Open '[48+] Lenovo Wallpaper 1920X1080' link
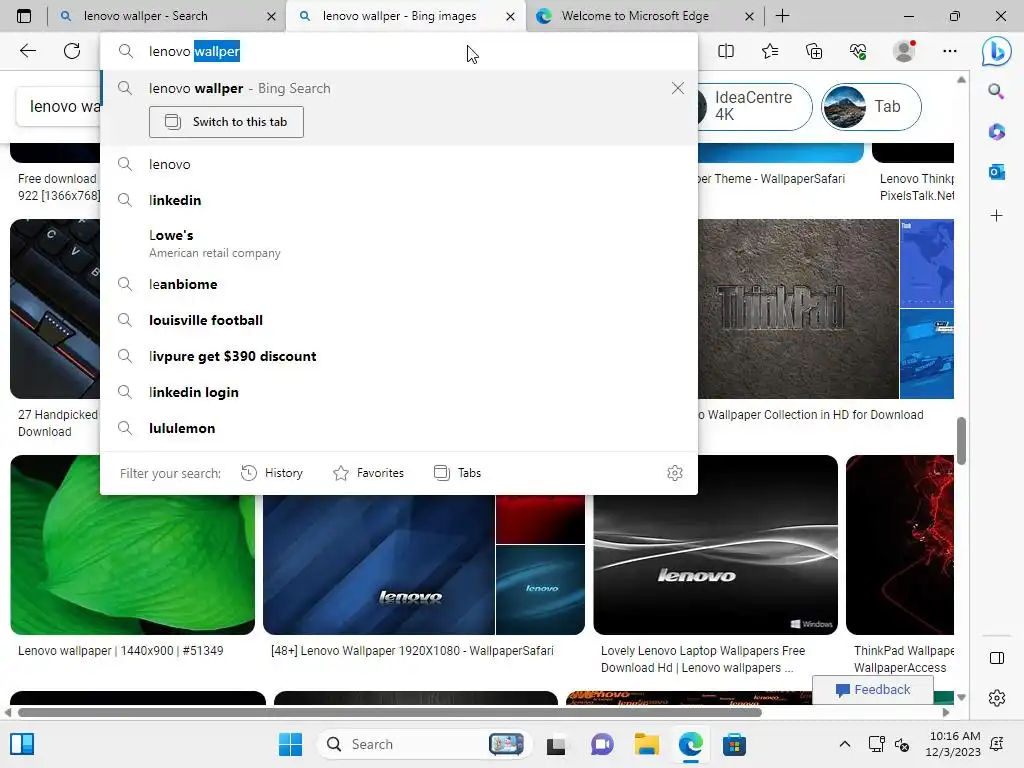 [412, 650]
